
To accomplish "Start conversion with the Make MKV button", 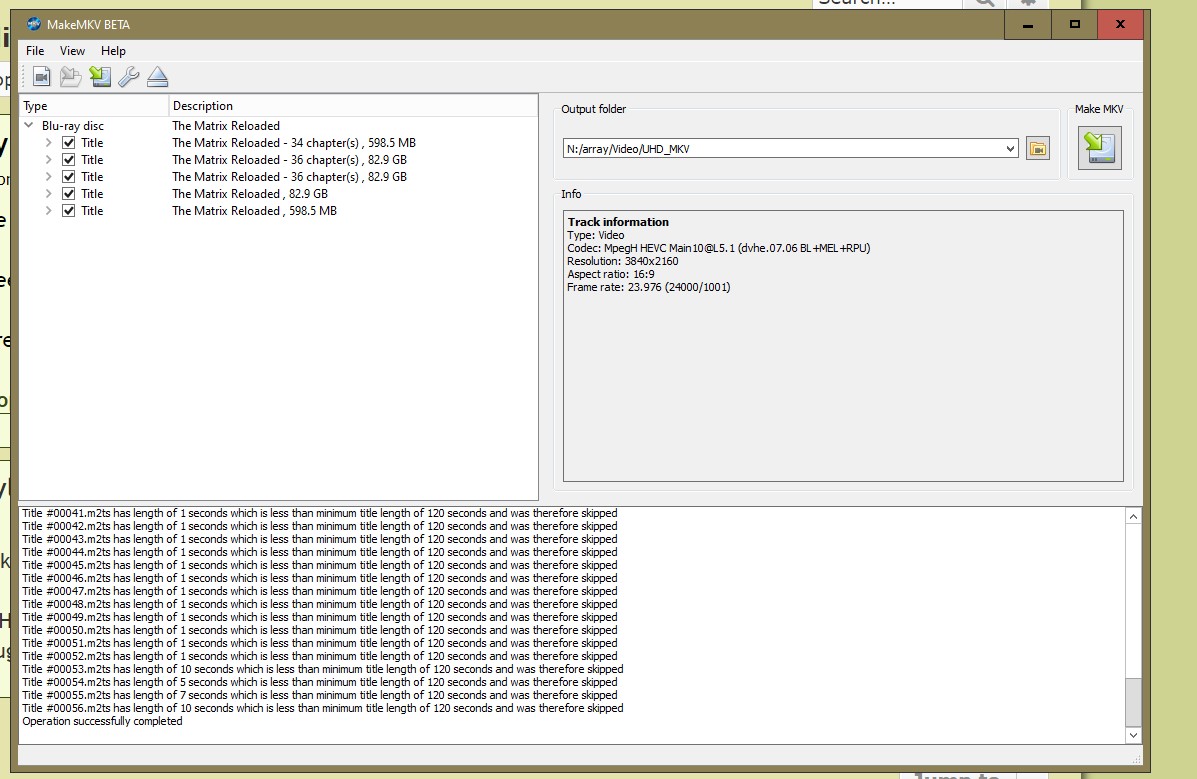I will [1099, 147].
